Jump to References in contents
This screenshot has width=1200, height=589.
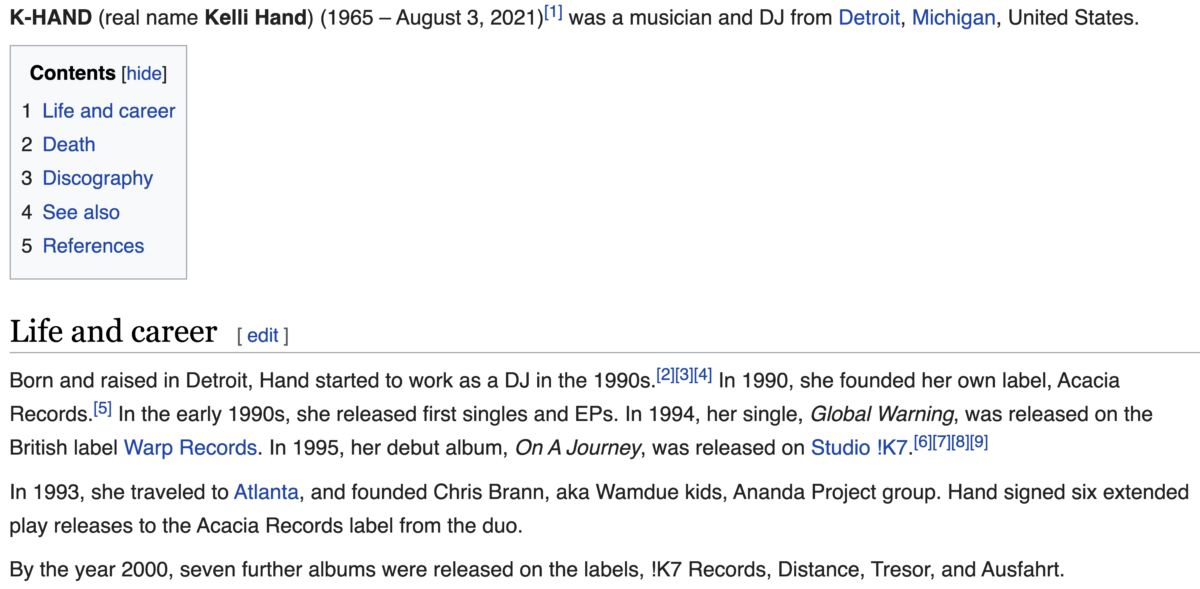coord(93,246)
